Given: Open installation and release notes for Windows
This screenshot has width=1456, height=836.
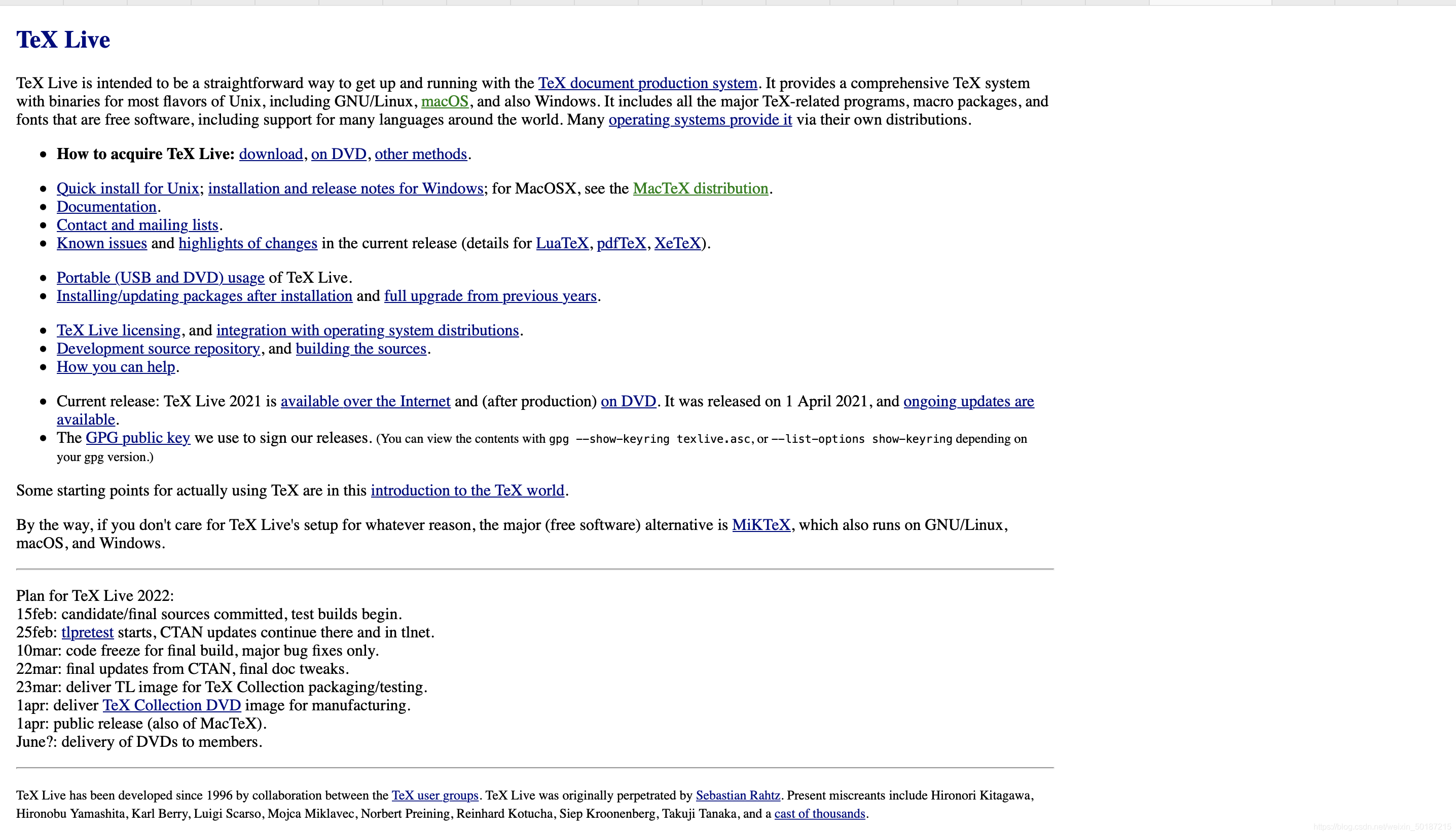Looking at the screenshot, I should pos(346,188).
